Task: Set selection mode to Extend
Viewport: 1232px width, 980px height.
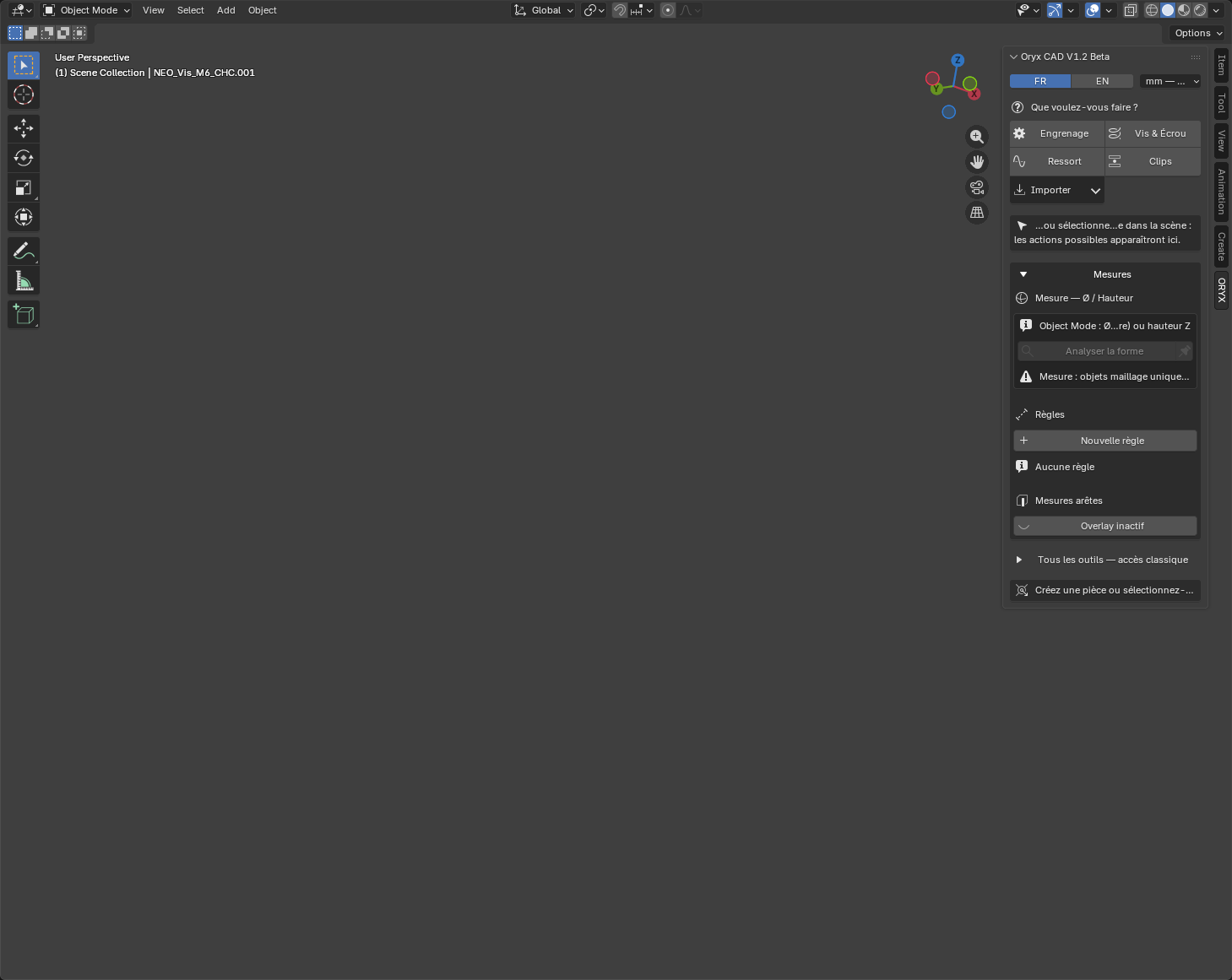Action: tap(31, 33)
